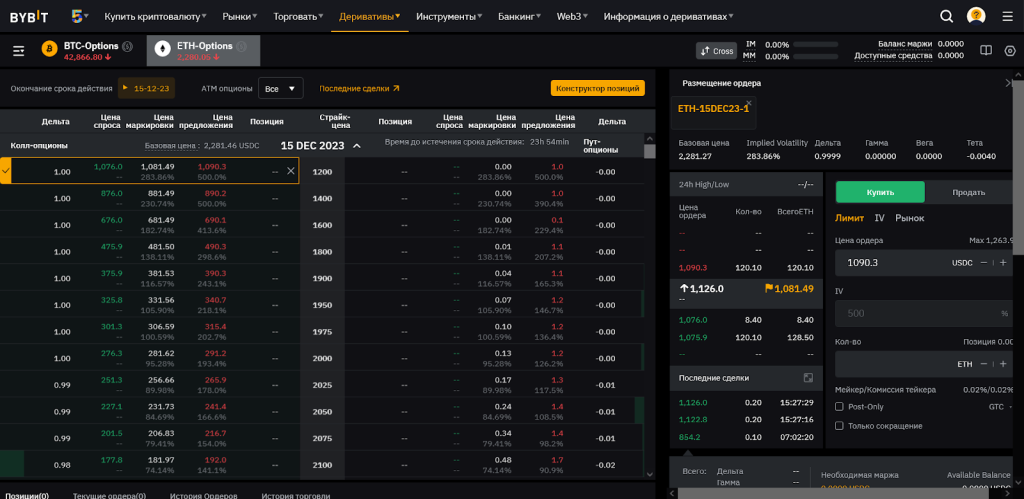The height and width of the screenshot is (499, 1024).
Task: Open the hamburger menu at top right
Action: point(1007,16)
